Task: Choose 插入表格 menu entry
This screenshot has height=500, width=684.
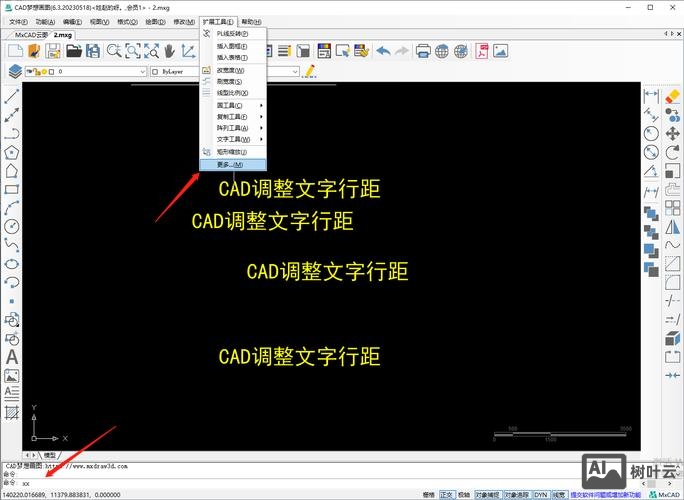Action: [233, 58]
